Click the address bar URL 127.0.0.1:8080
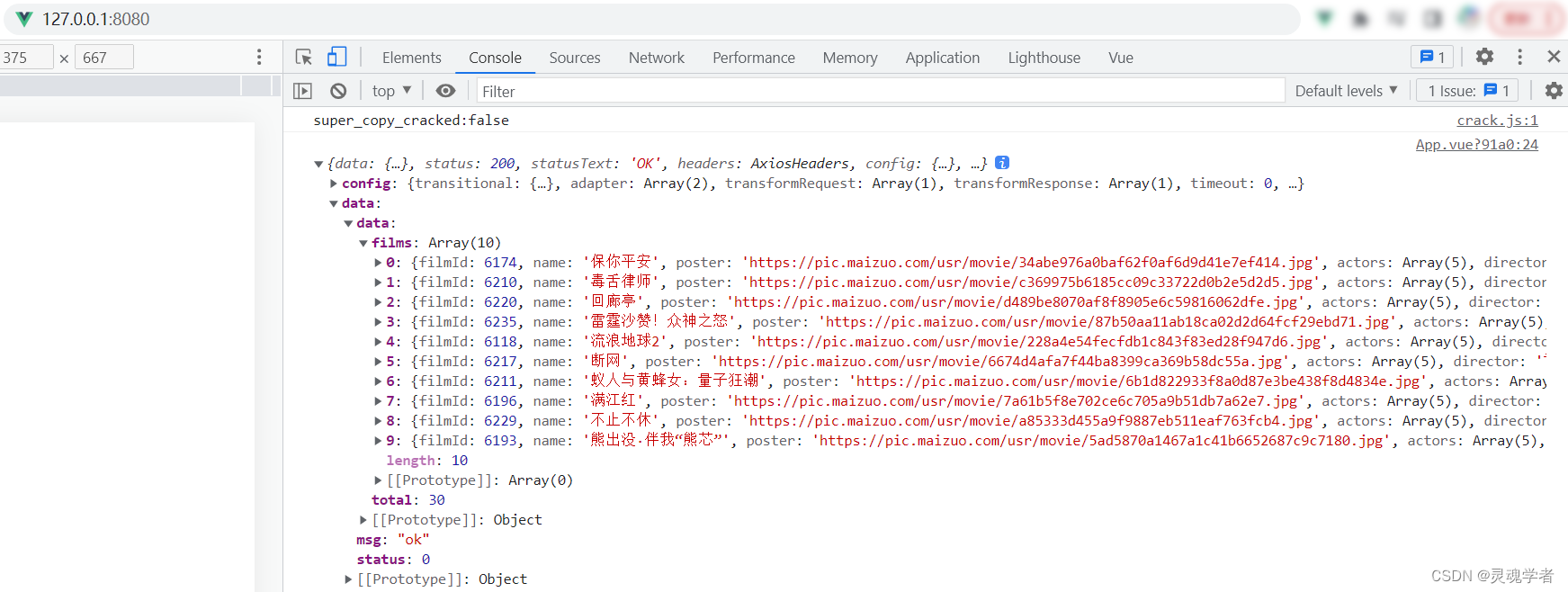This screenshot has width=1568, height=592. click(x=96, y=19)
